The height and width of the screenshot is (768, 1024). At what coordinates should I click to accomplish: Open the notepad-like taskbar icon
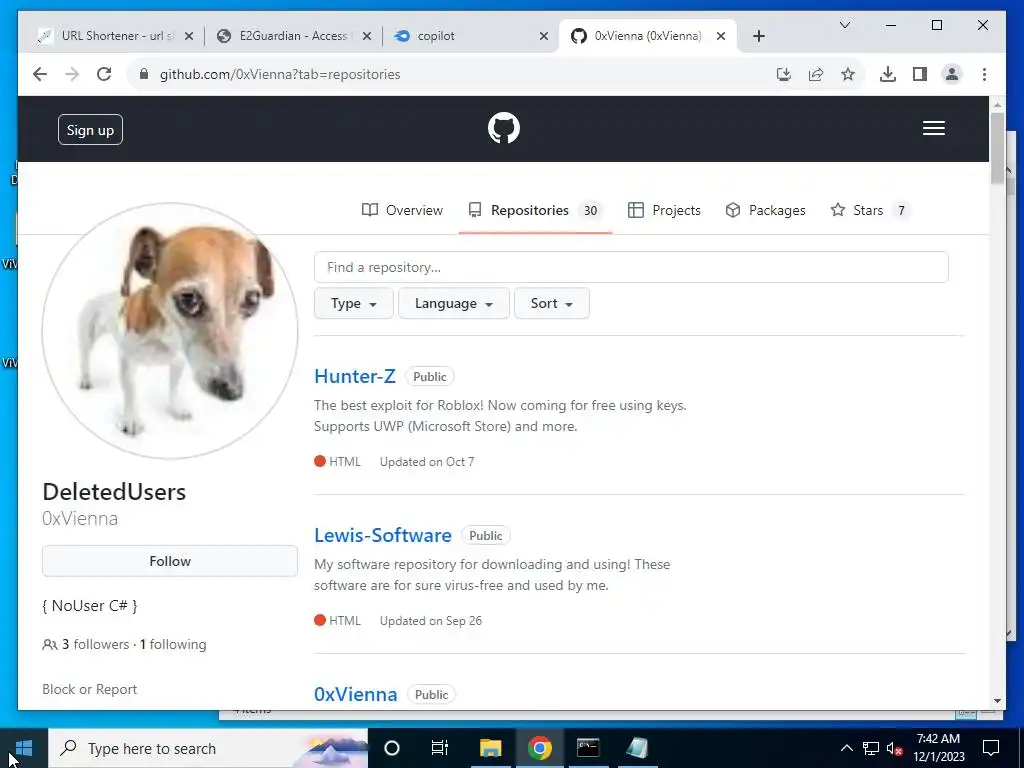coord(637,748)
